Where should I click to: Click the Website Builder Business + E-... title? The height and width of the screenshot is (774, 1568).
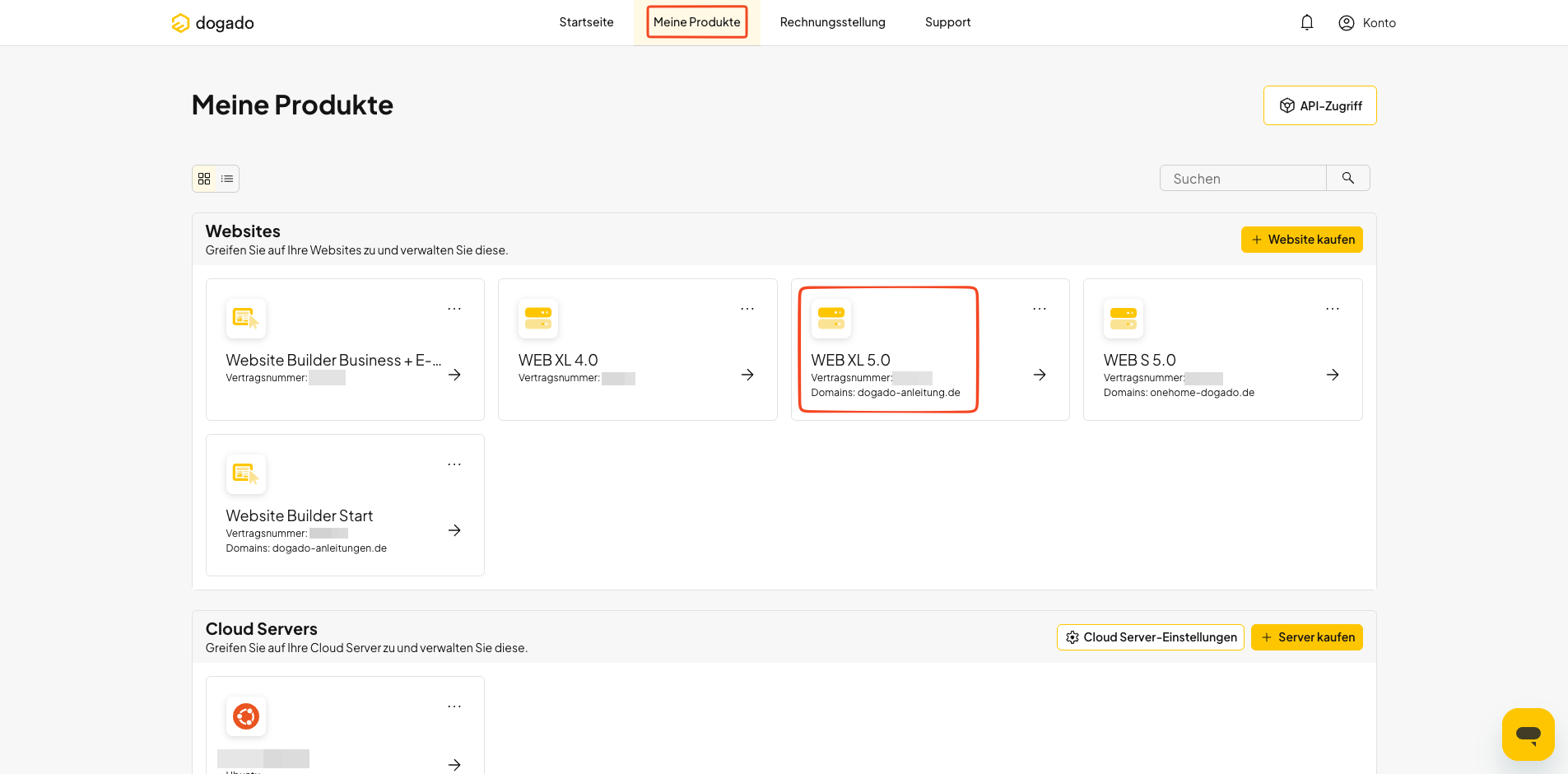coord(334,361)
